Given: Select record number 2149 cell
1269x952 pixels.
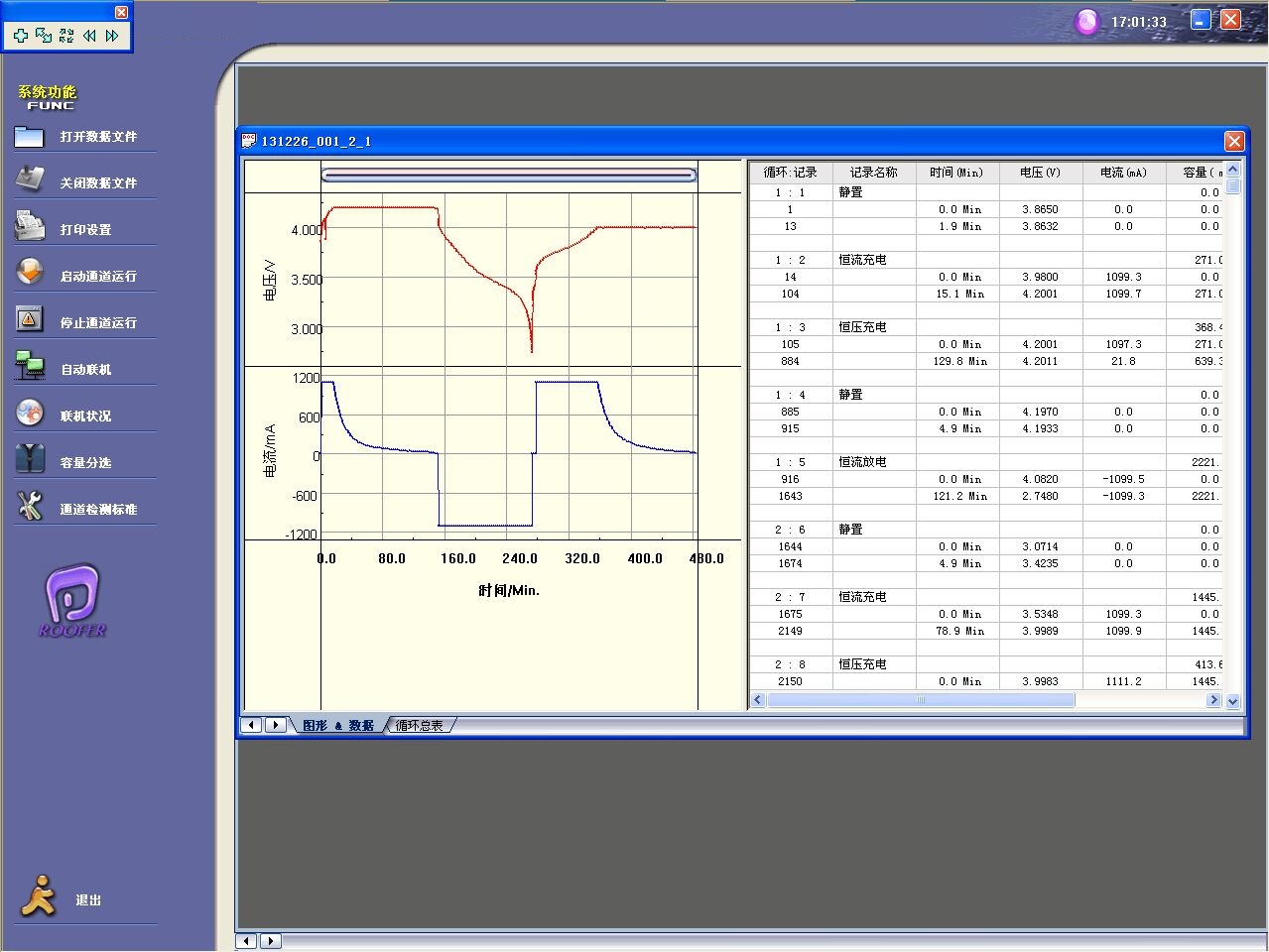Looking at the screenshot, I should tap(791, 631).
